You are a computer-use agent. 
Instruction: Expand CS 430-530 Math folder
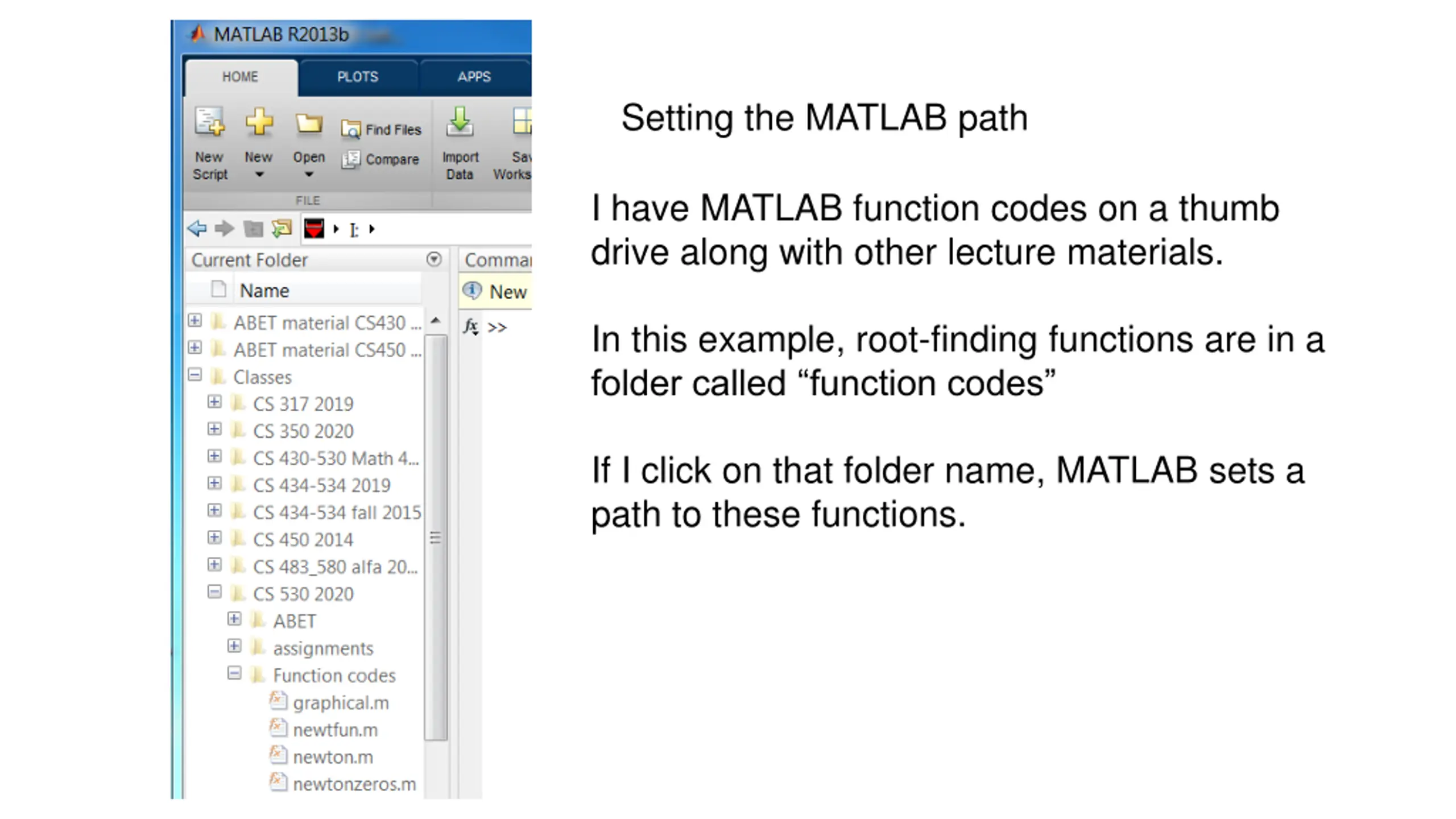coord(214,456)
